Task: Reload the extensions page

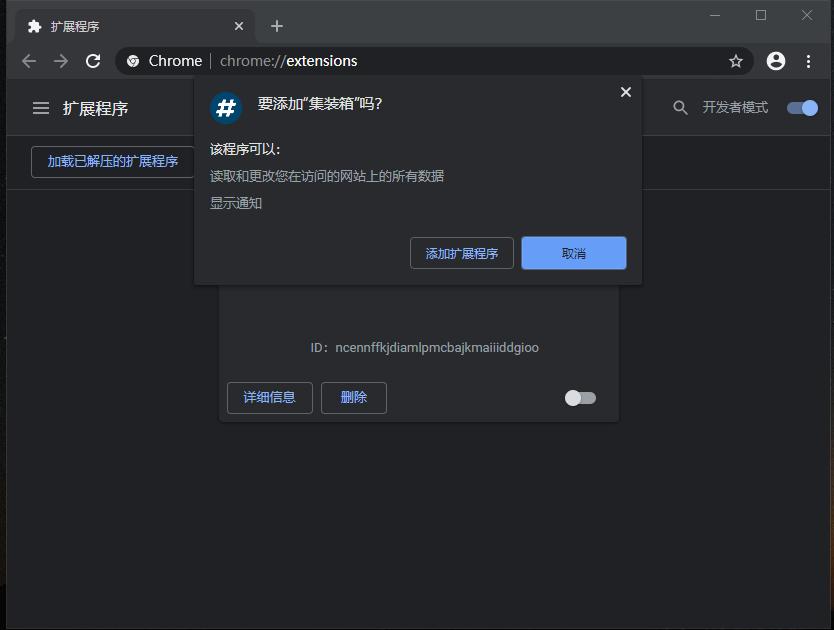Action: pyautogui.click(x=93, y=61)
